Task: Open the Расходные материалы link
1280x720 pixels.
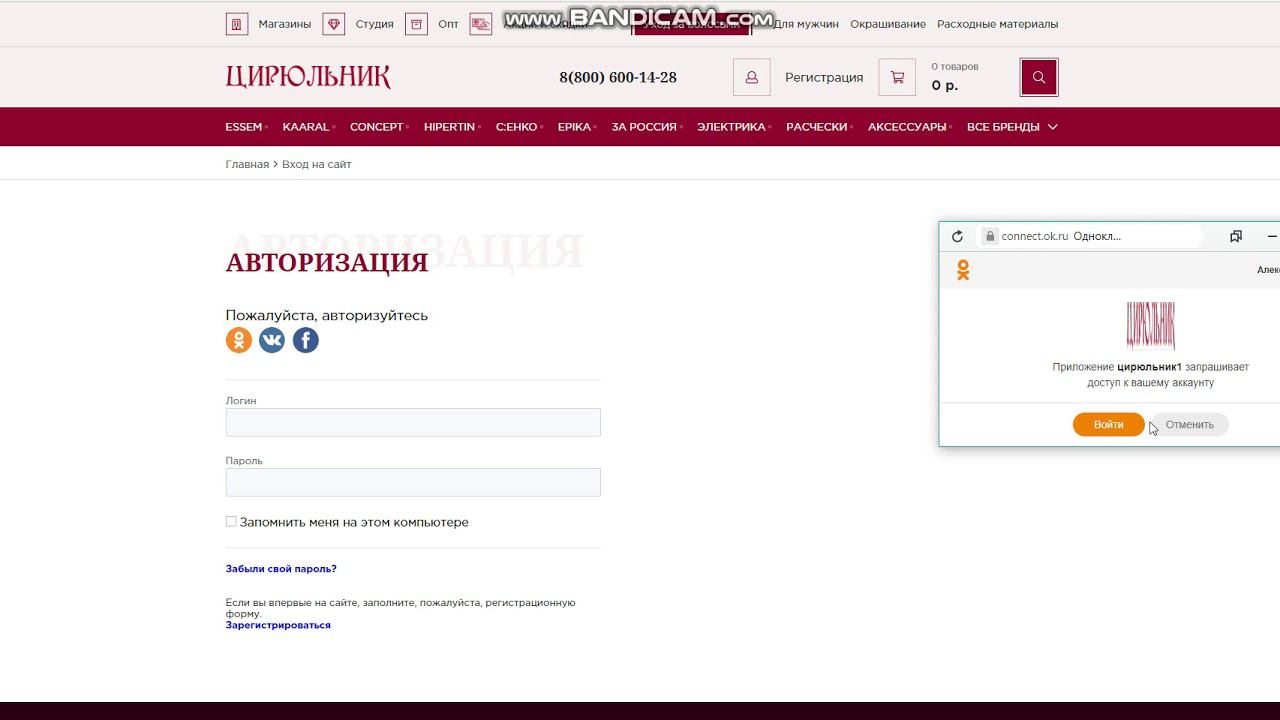Action: pos(998,24)
